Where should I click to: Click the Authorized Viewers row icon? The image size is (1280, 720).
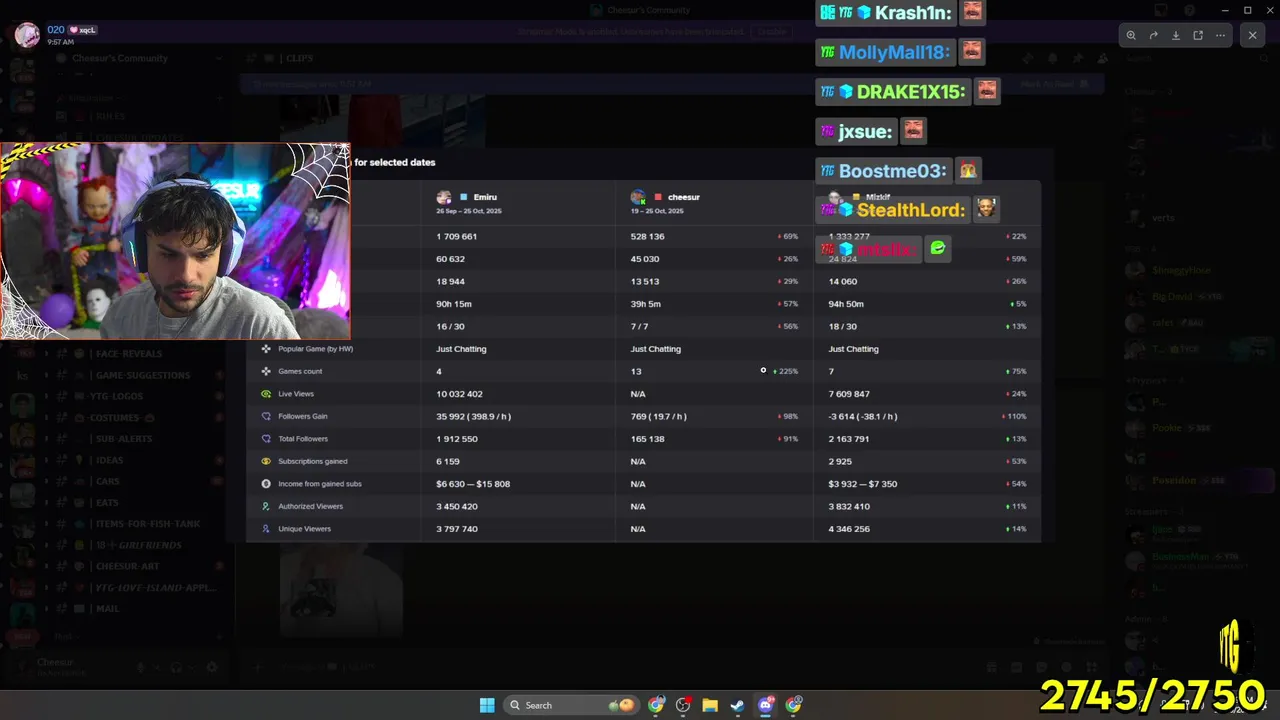pos(266,506)
